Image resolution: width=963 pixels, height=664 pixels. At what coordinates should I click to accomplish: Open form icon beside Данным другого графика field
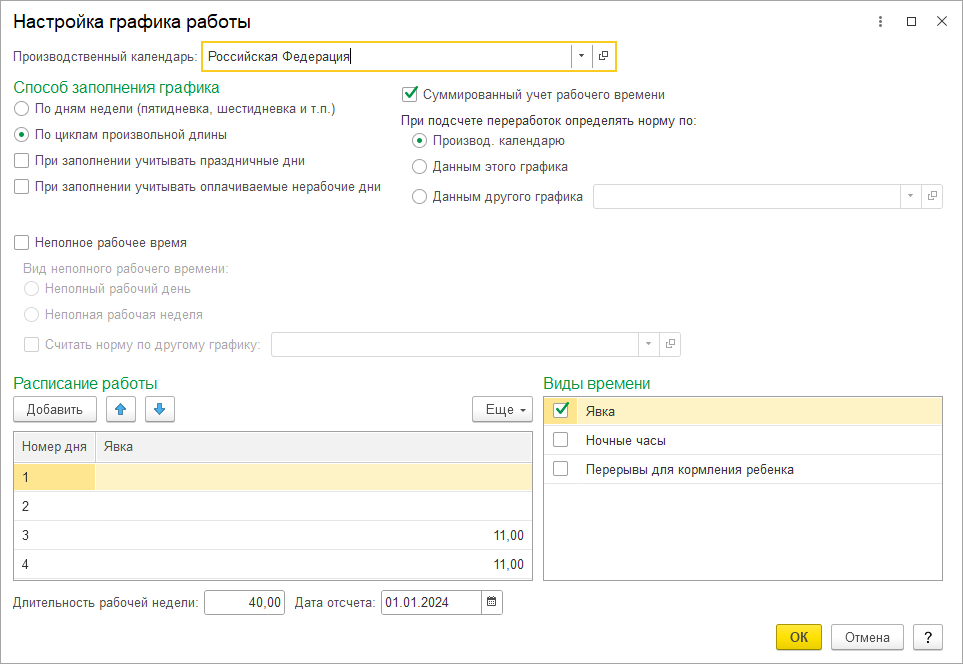pyautogui.click(x=932, y=196)
